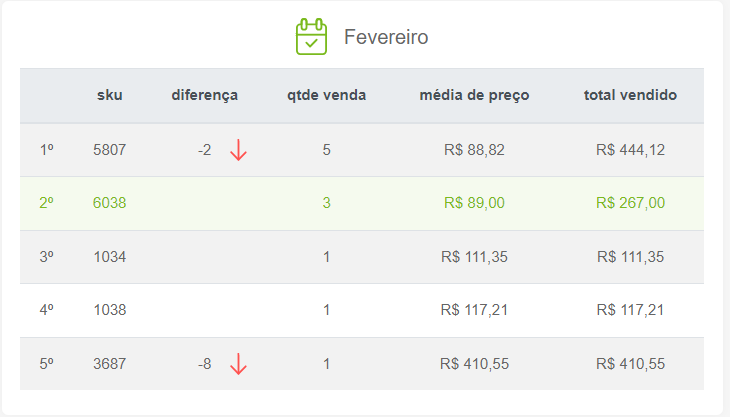
Task: Open highlighted SKU 6038
Action: [x=109, y=203]
